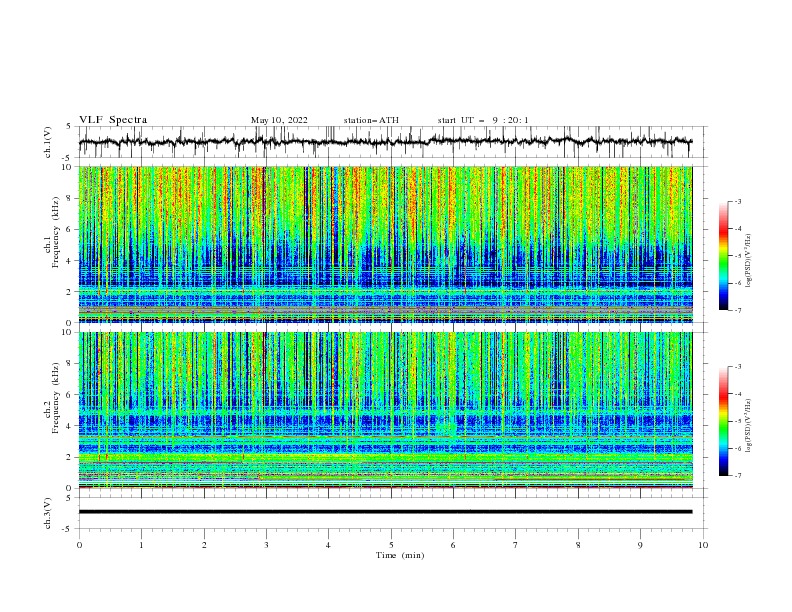Screen dimensions: 792x612
Task: Click time axis tick label "8"
Action: 578,545
